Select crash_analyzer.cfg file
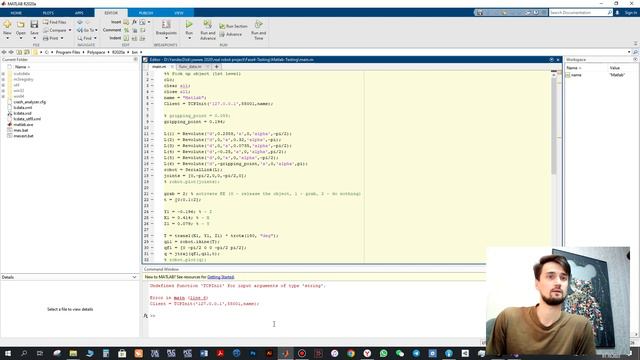 pos(29,102)
